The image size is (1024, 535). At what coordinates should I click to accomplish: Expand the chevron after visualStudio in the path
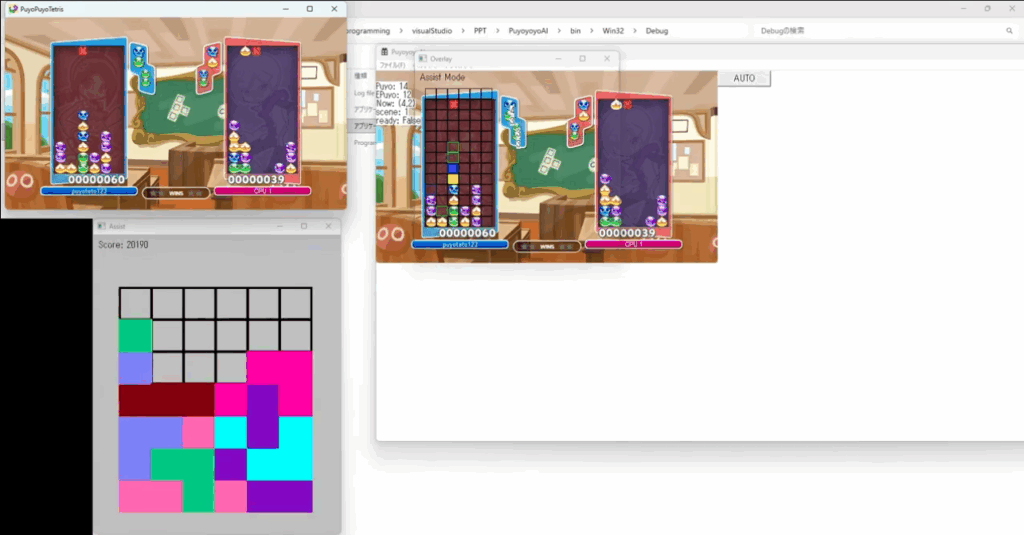(463, 31)
